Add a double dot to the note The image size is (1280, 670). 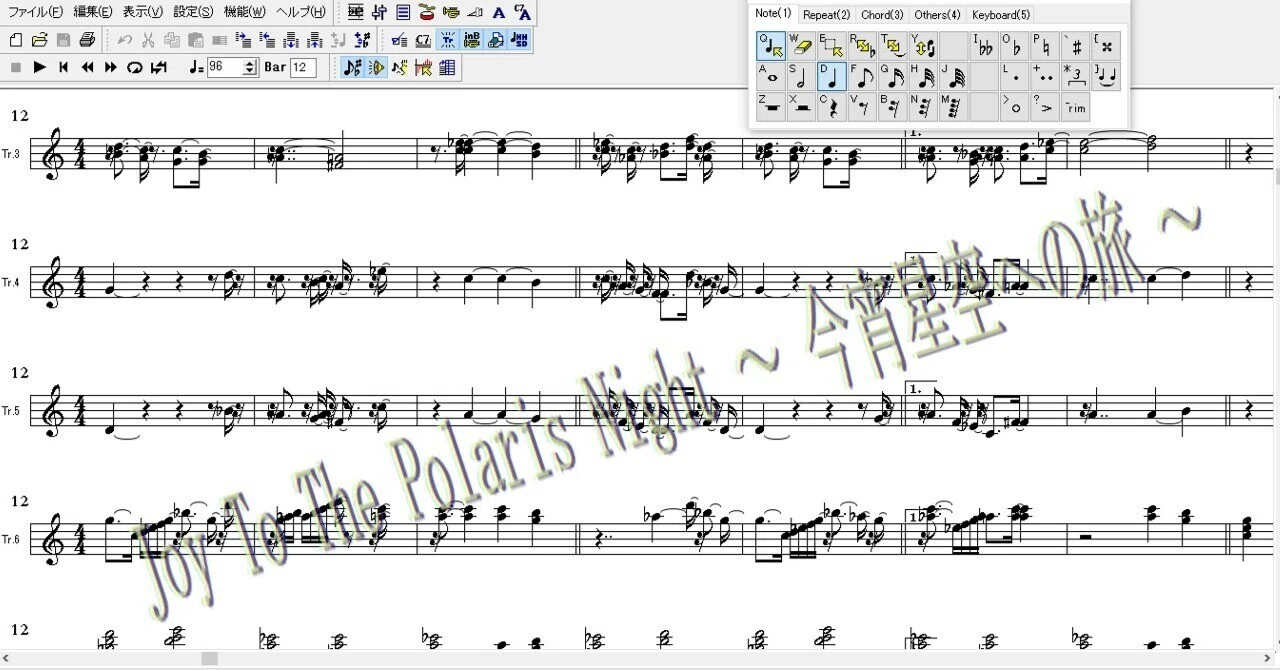(x=1045, y=76)
